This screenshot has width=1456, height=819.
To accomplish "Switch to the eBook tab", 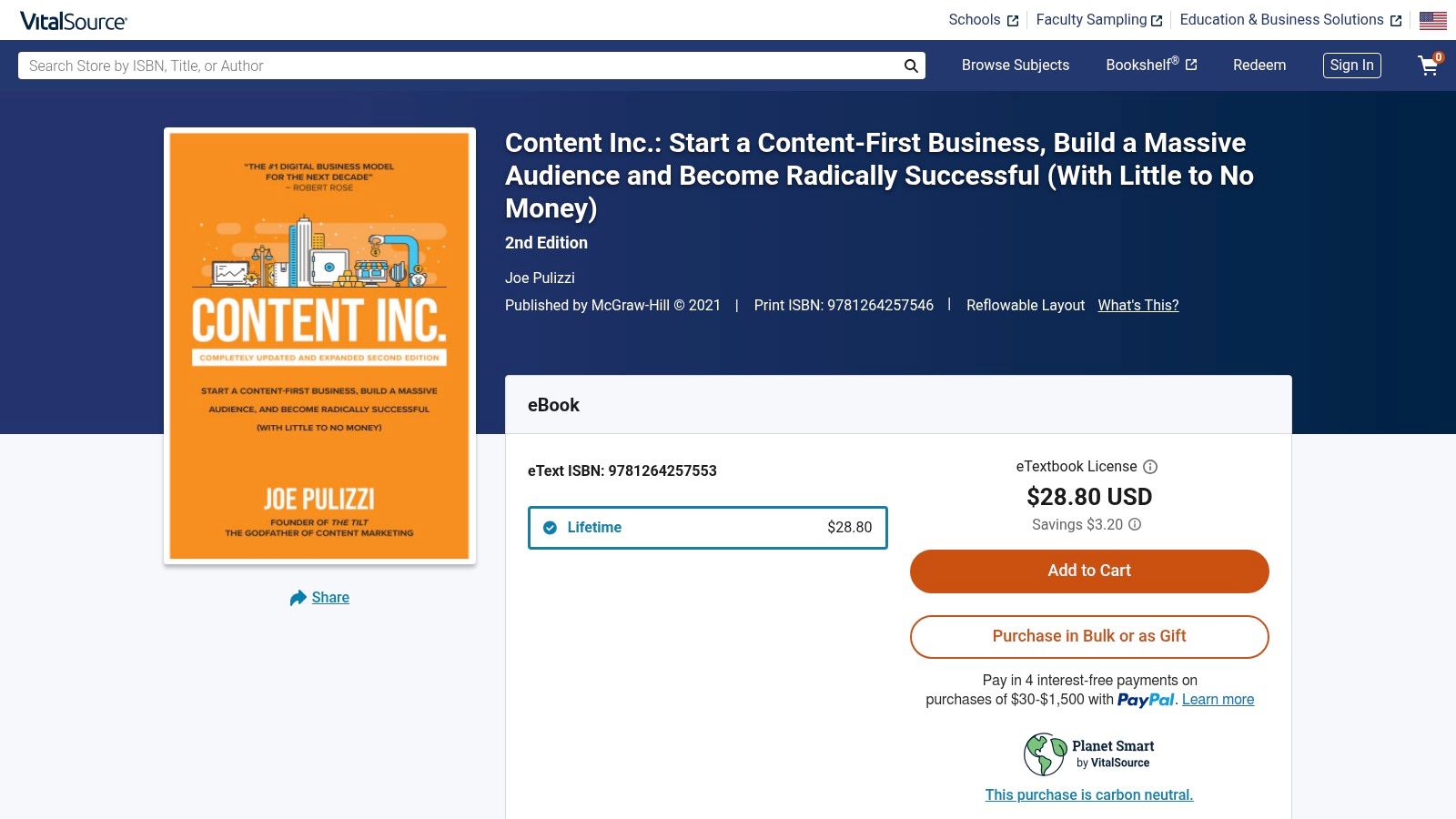I will [x=553, y=405].
